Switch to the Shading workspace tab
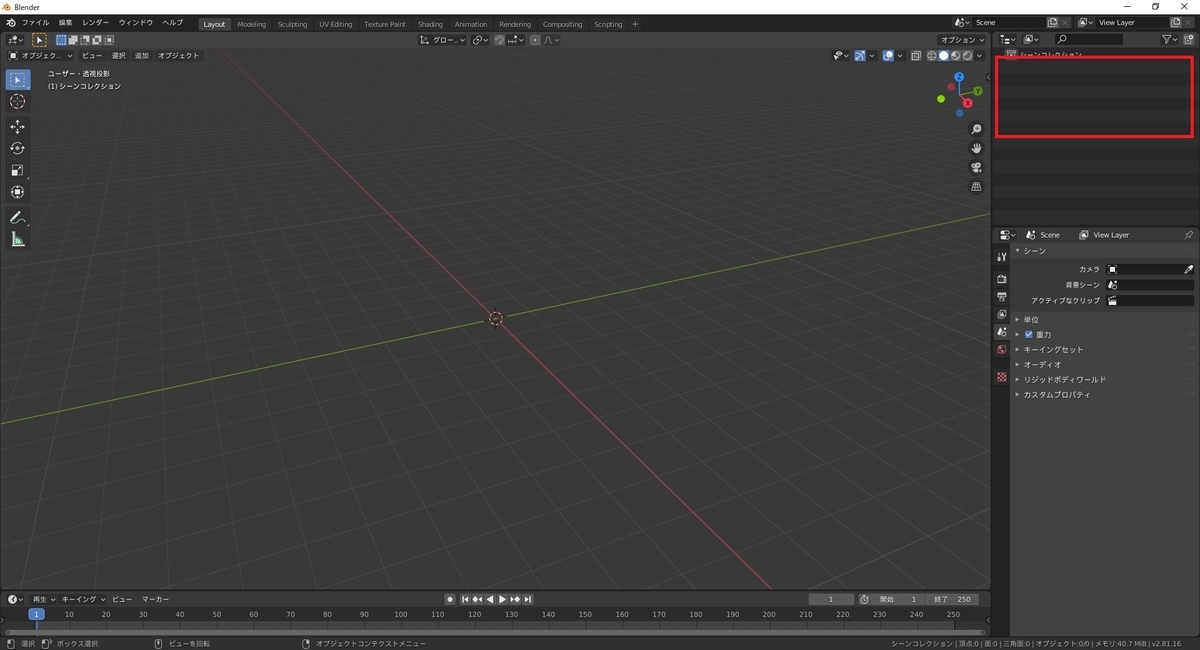The image size is (1200, 650). (430, 24)
